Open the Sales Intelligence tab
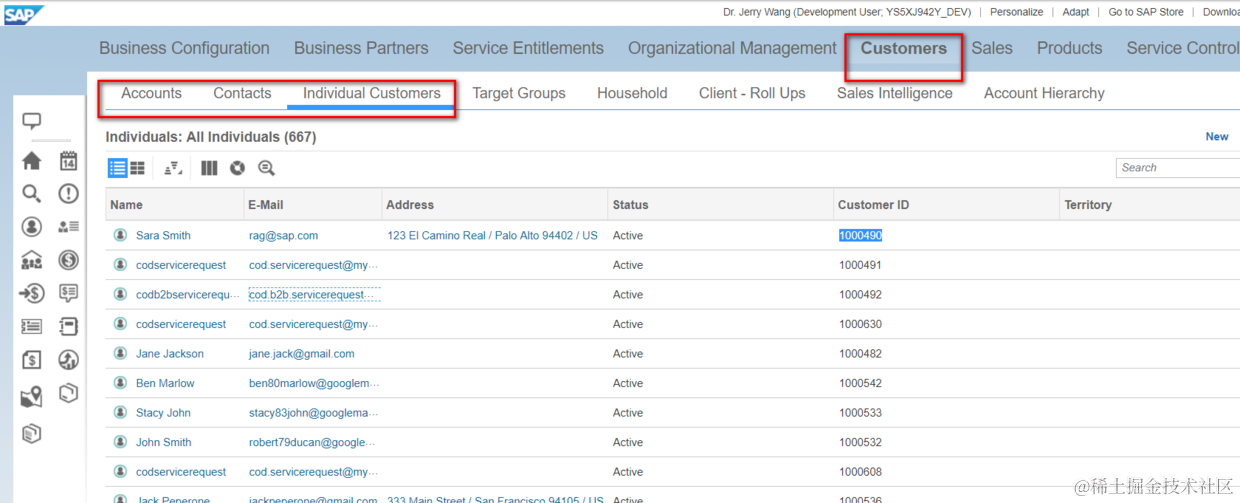This screenshot has height=503, width=1240. 895,93
